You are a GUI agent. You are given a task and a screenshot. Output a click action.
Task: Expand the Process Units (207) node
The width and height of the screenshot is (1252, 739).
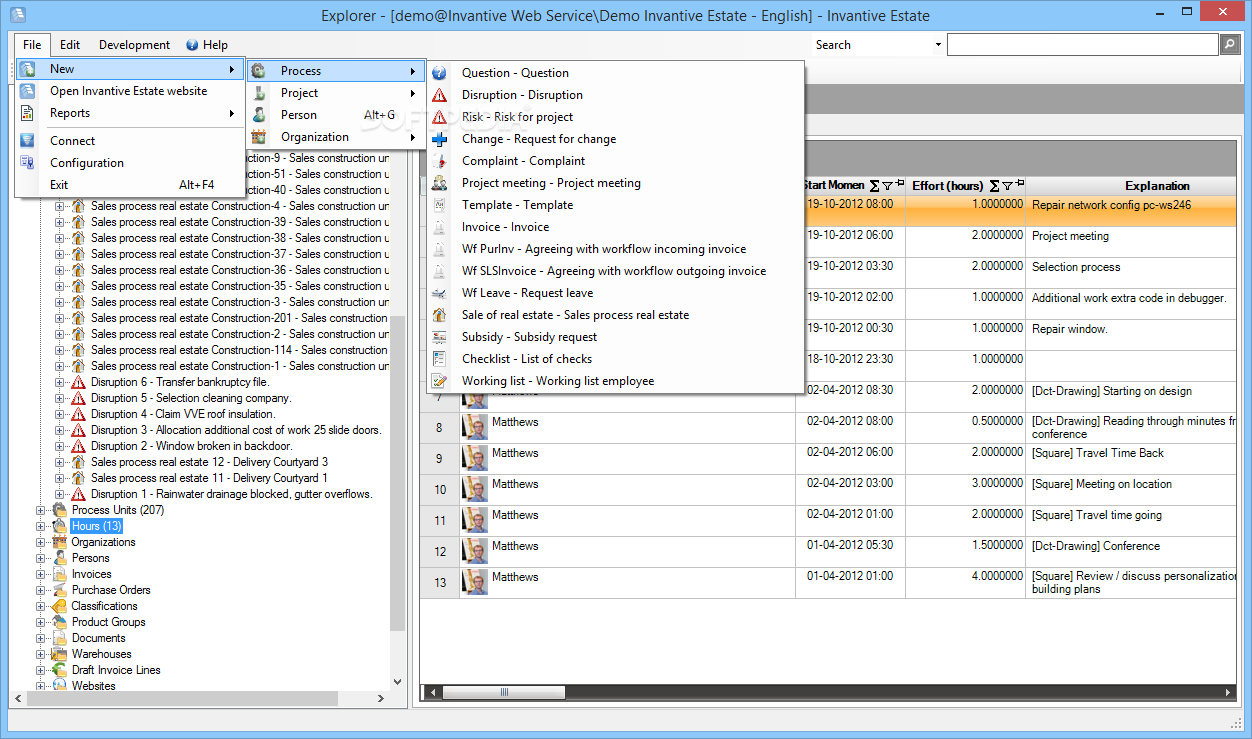click(41, 510)
